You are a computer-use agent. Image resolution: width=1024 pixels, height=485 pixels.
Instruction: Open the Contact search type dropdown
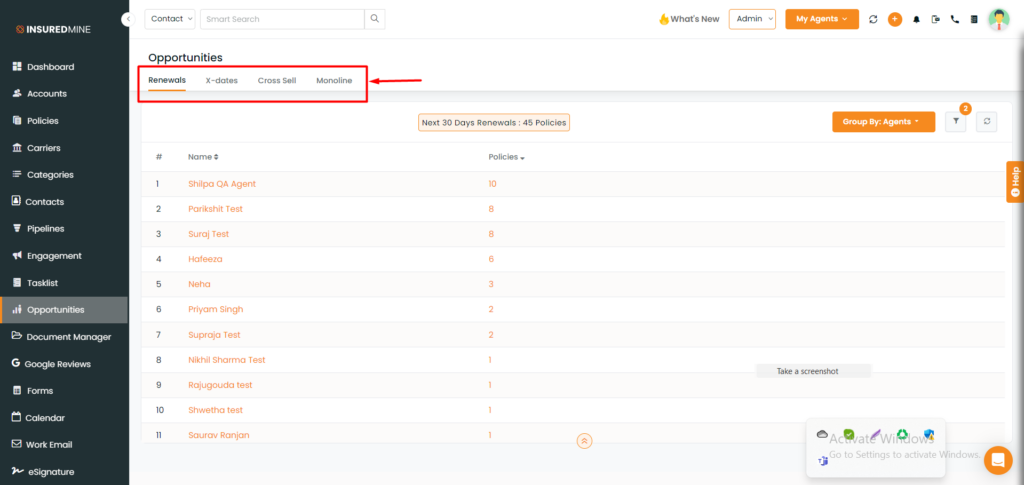coord(170,19)
